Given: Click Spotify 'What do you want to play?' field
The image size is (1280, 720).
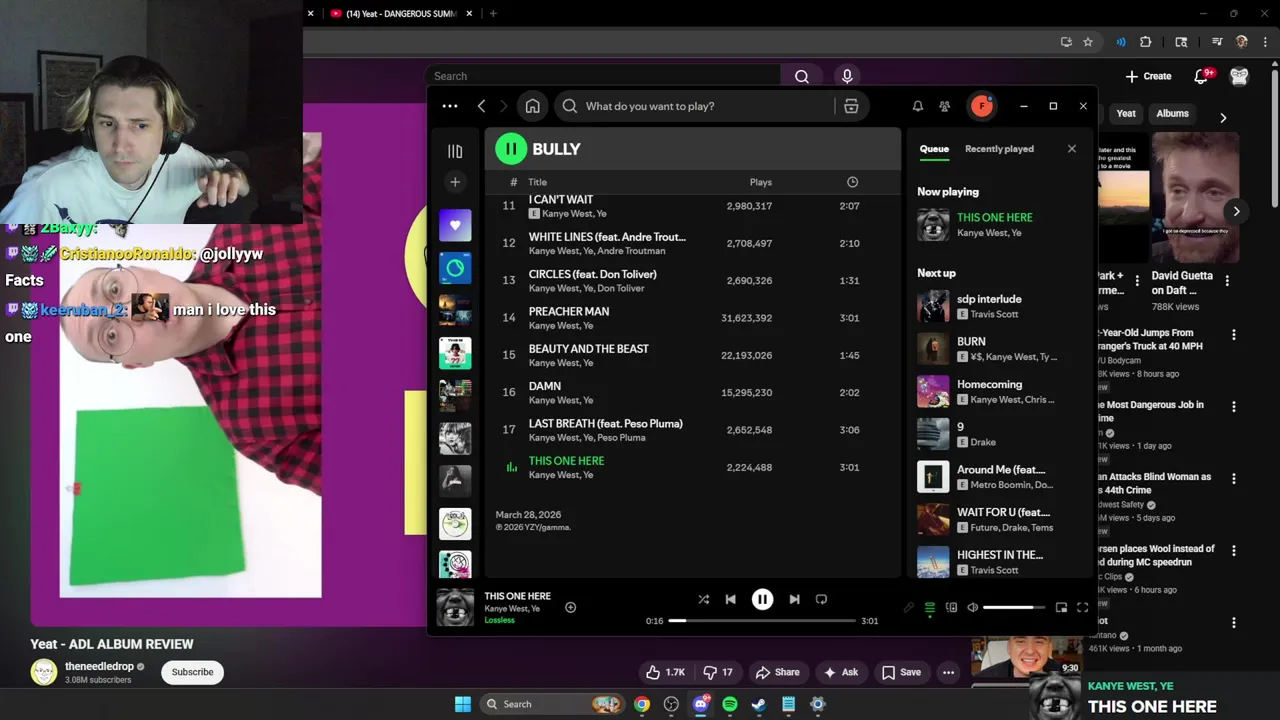Looking at the screenshot, I should point(694,106).
